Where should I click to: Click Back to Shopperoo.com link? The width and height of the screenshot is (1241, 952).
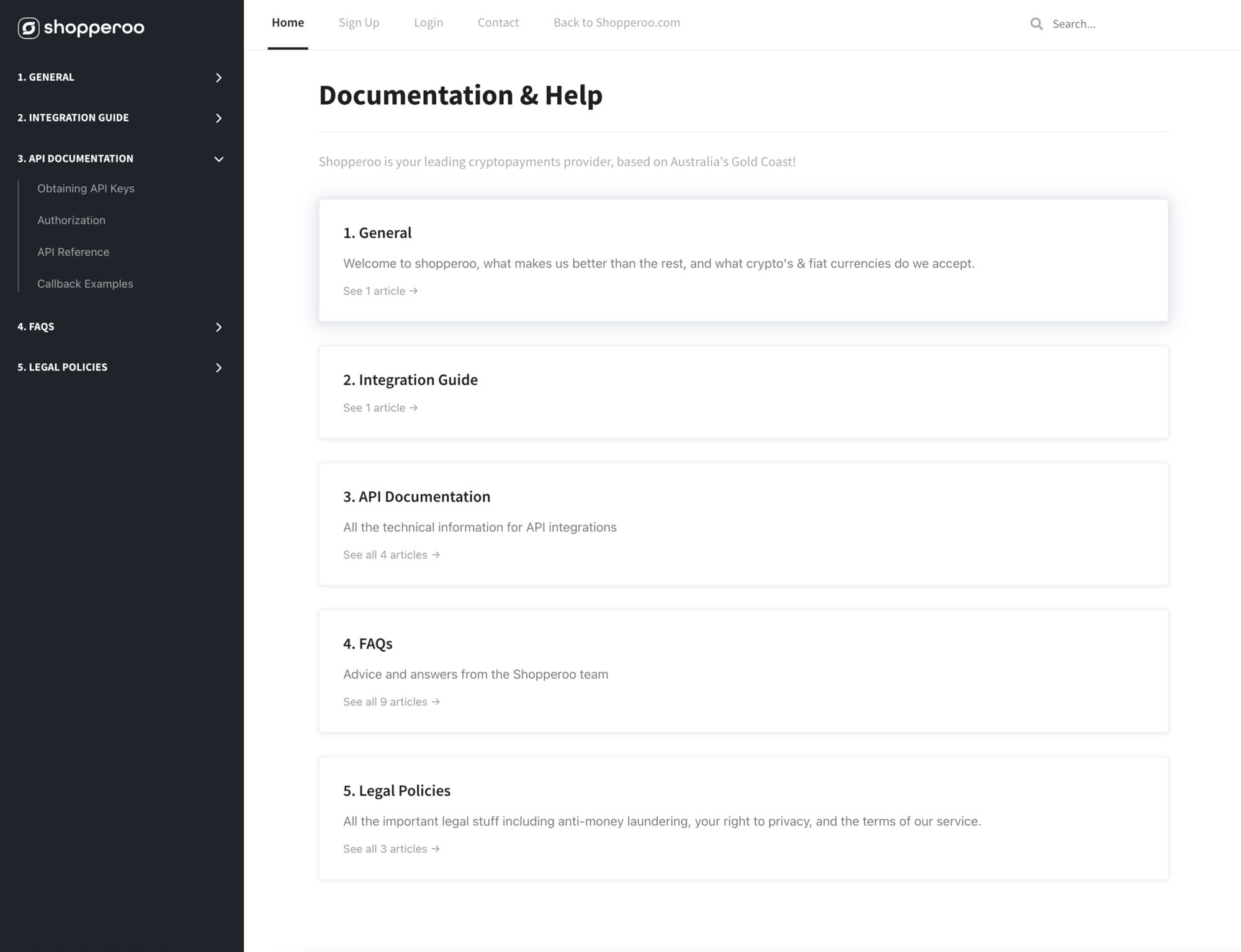tap(616, 23)
